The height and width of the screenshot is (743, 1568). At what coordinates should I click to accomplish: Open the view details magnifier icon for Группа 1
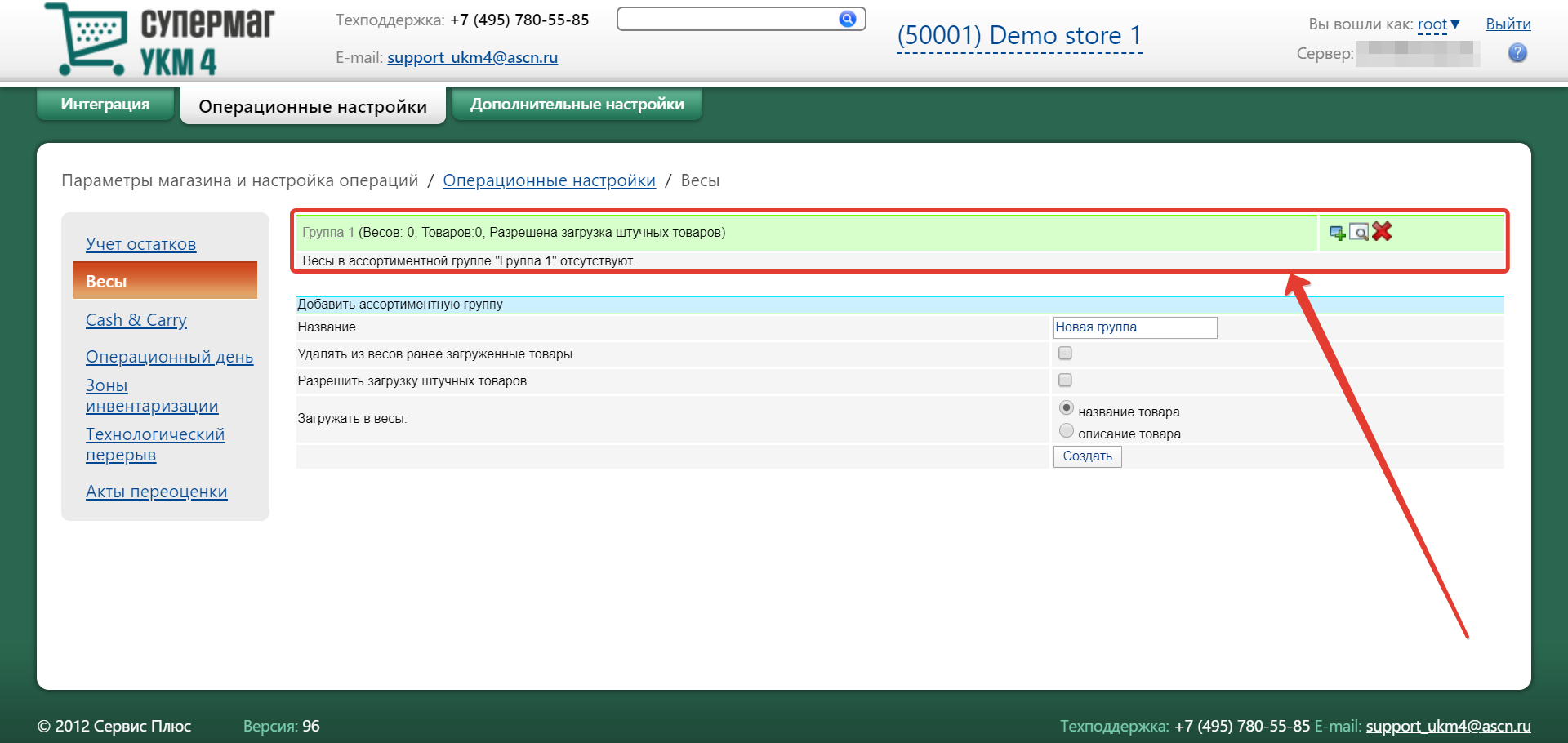point(1359,233)
